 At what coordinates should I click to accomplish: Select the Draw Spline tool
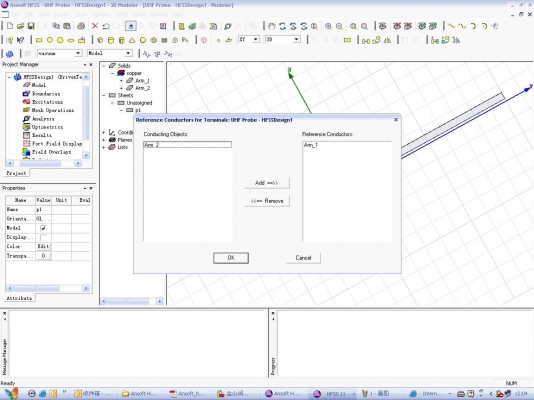coord(462,26)
